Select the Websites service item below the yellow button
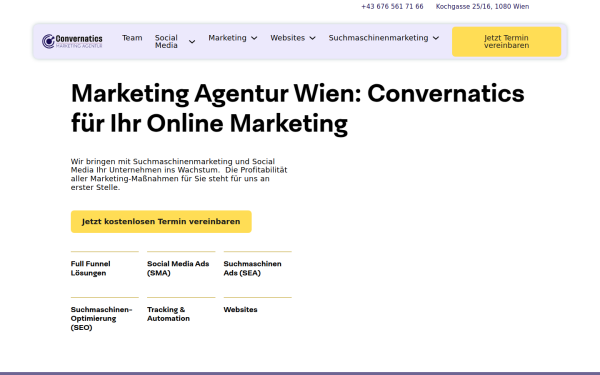The height and width of the screenshot is (375, 600). pos(240,310)
